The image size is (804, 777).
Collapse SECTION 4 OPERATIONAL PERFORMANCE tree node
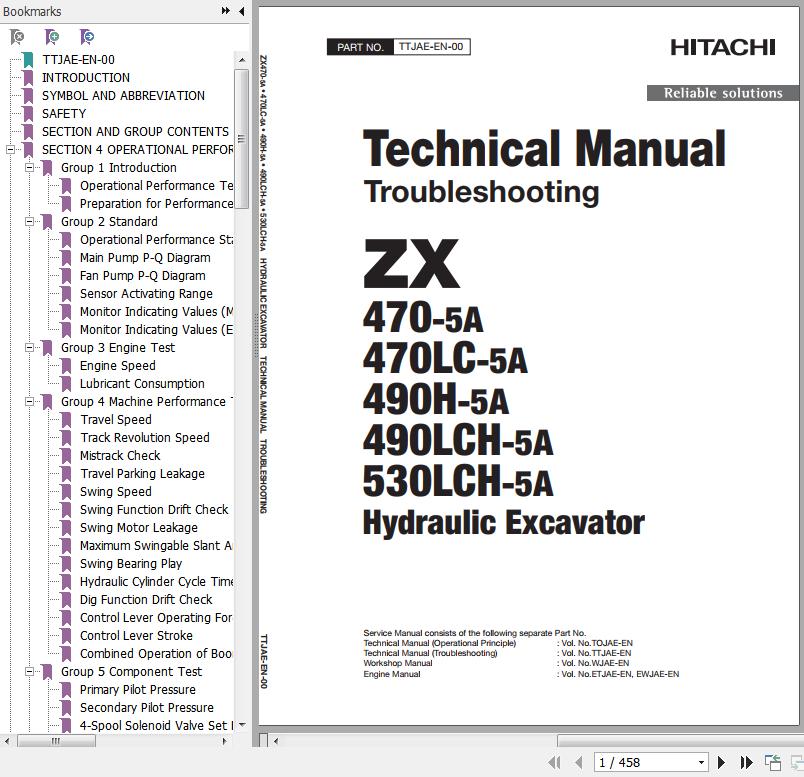(10, 150)
